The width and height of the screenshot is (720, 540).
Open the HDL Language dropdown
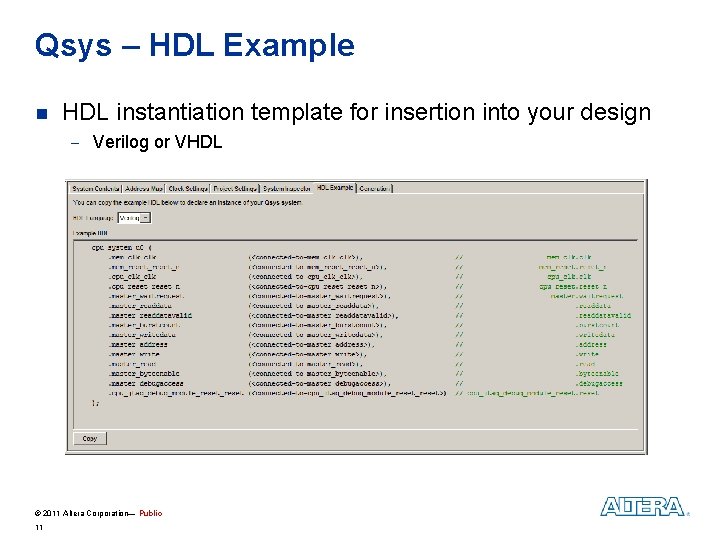point(135,218)
